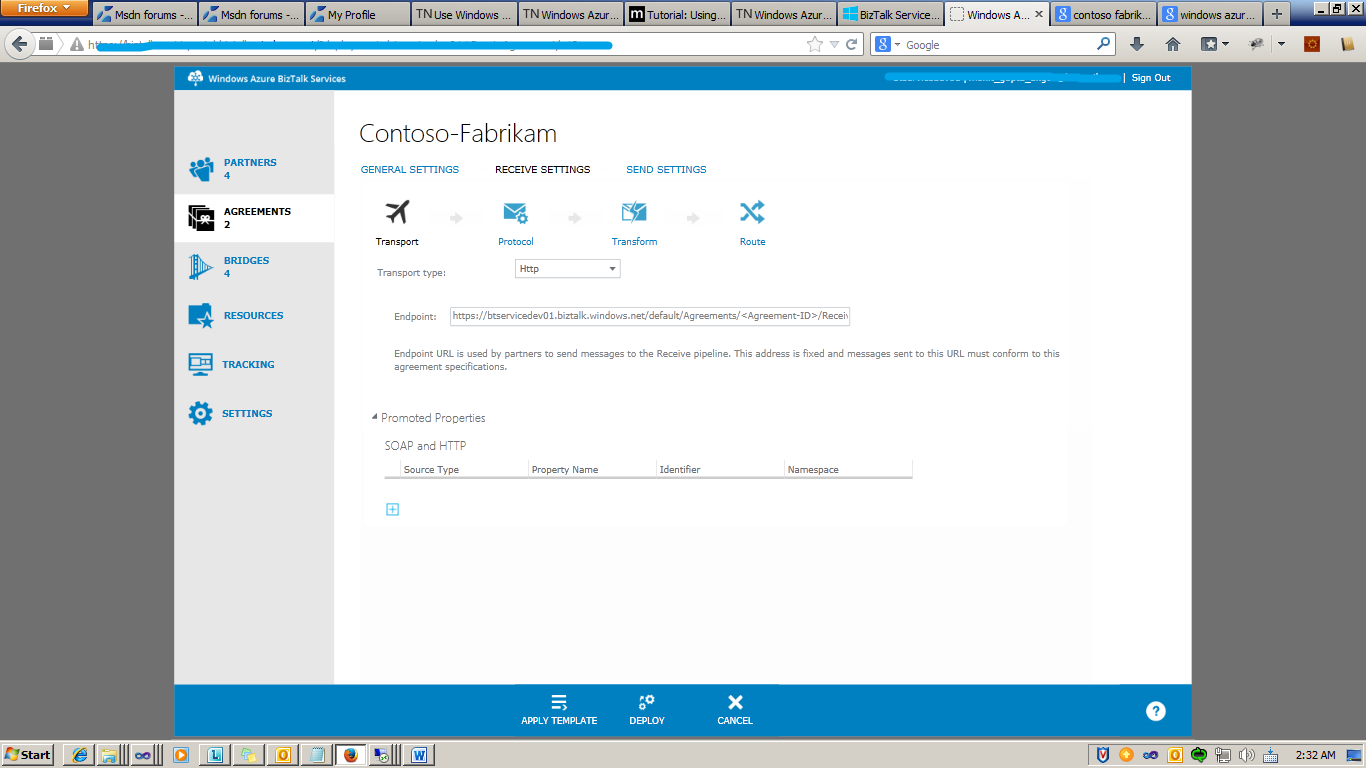Open Outlook from the taskbar
The height and width of the screenshot is (768, 1366).
tap(283, 755)
